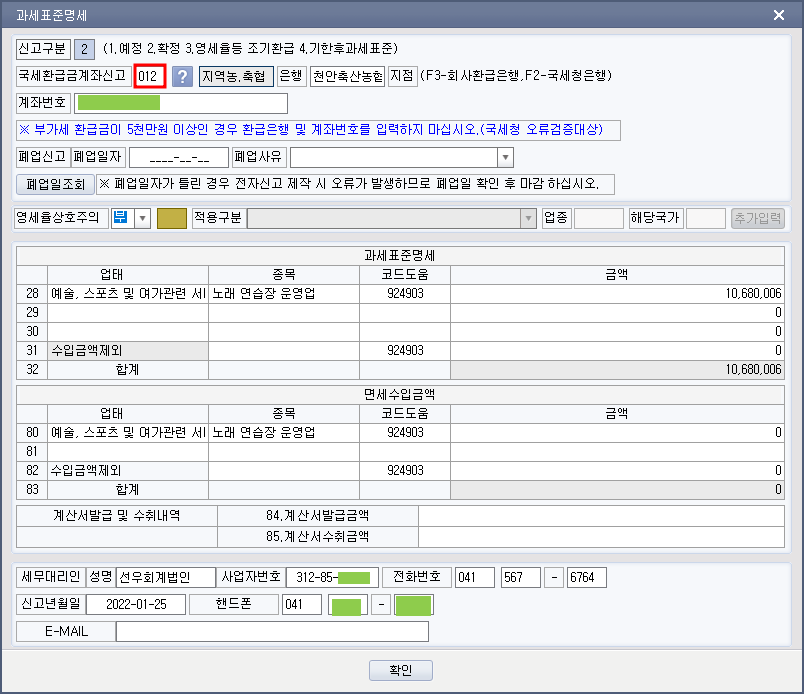Open the 폐업사유 dropdown list

click(x=505, y=157)
